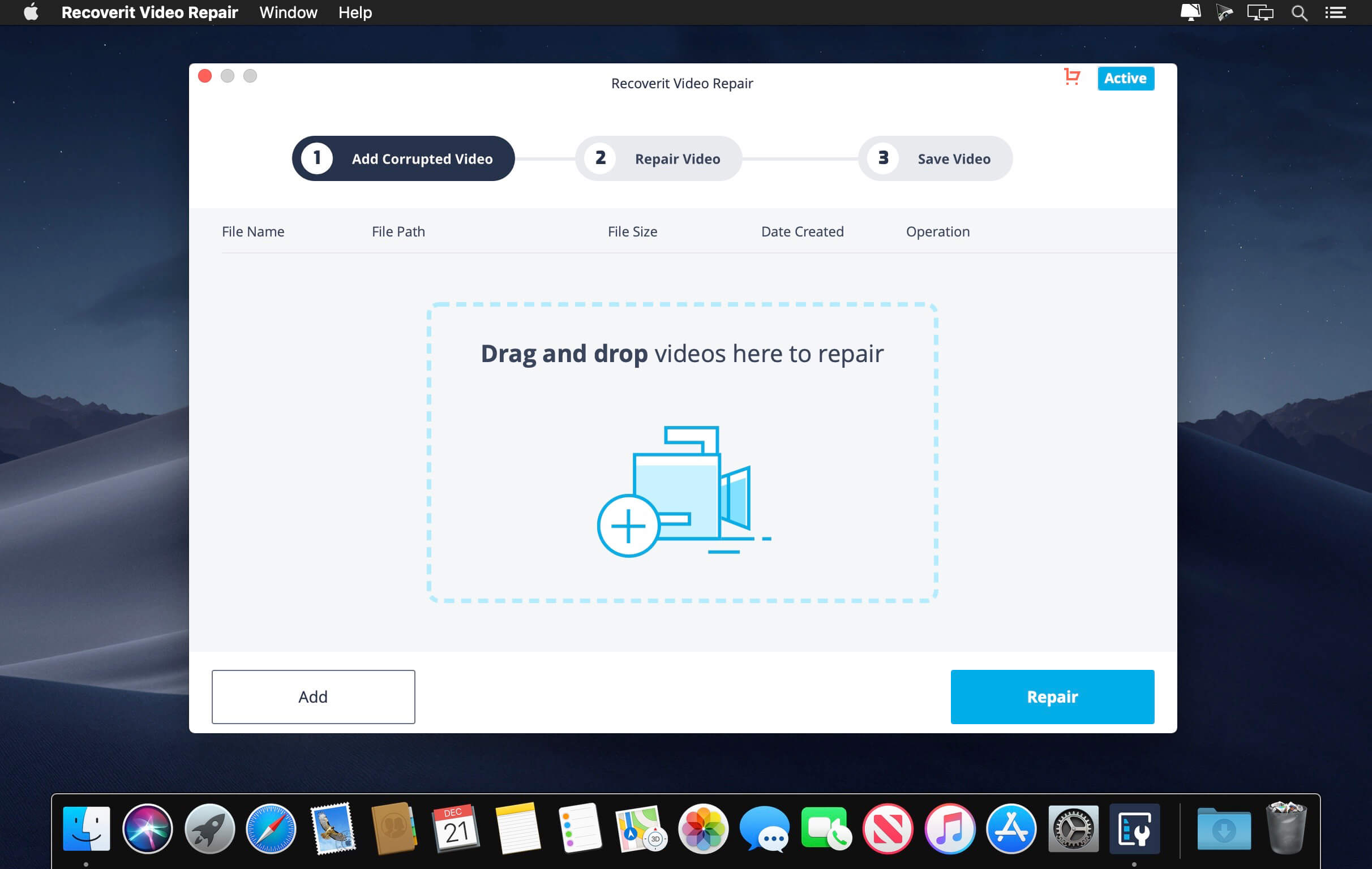
Task: Open Spotlight search magnifier in menu bar
Action: tap(1298, 12)
